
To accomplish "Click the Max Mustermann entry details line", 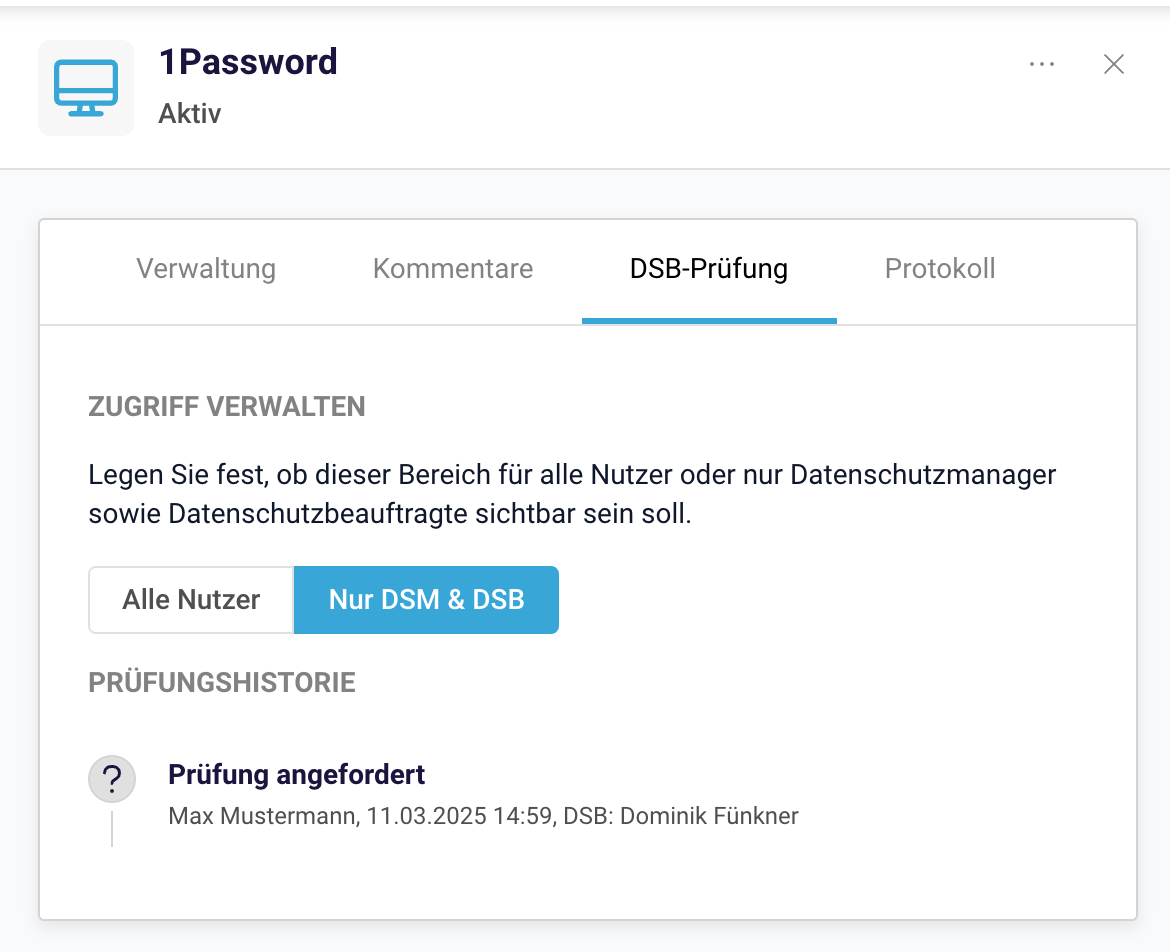I will pos(483,816).
